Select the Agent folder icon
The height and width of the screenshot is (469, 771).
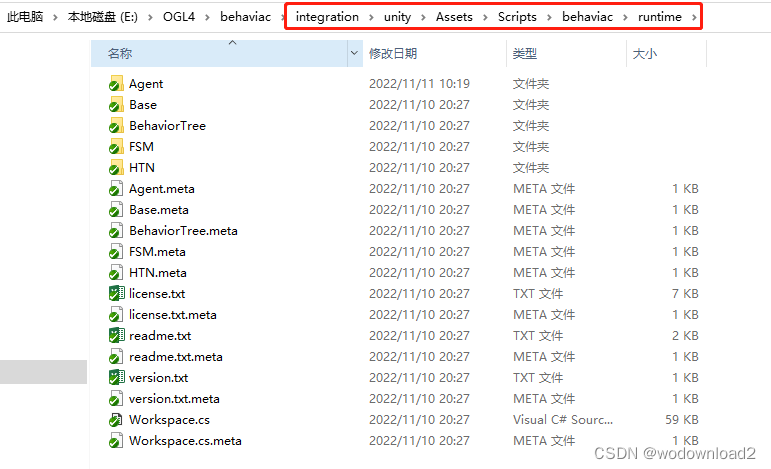click(x=116, y=84)
